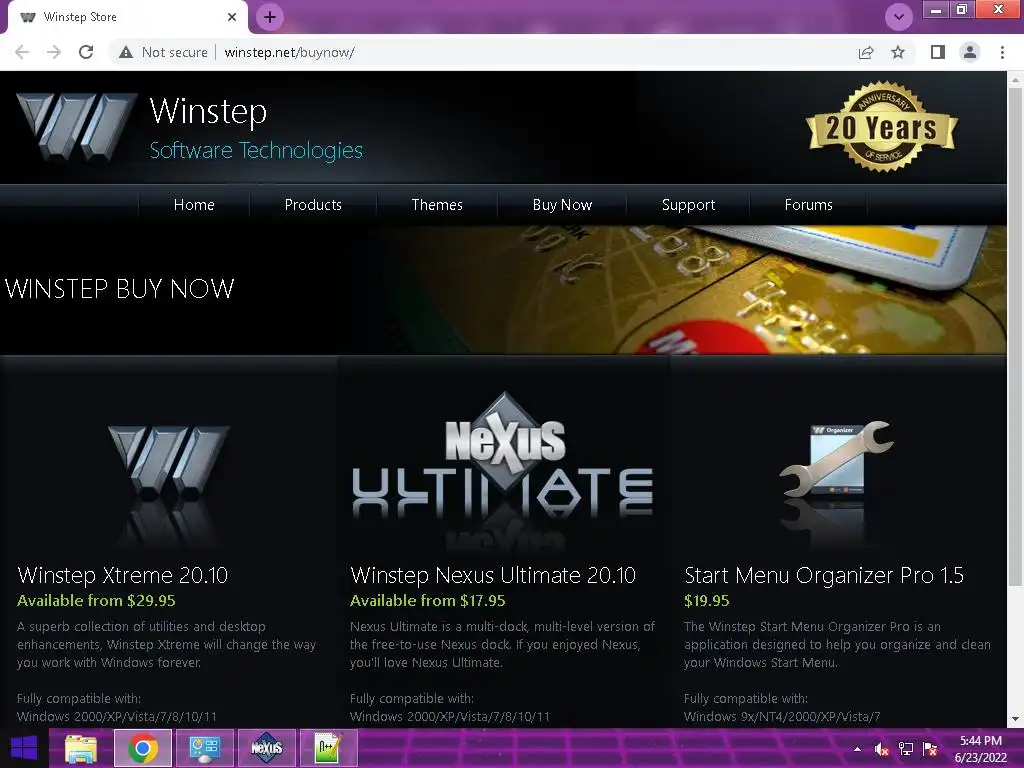Click the 'WINSTEP BUY NOW' banner heading
Image resolution: width=1024 pixels, height=768 pixels.
coord(120,289)
